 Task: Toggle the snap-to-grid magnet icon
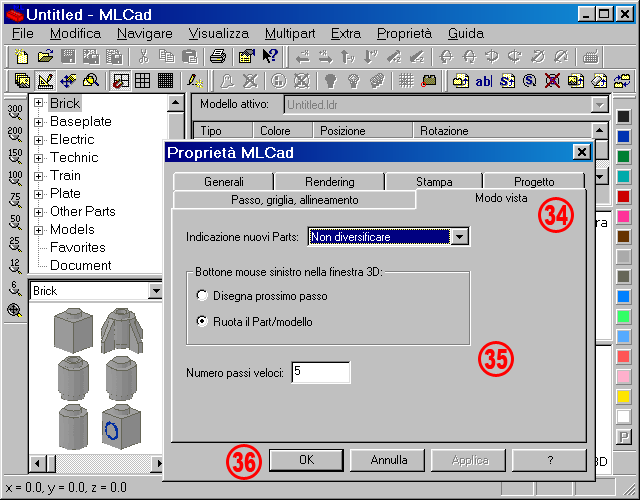click(120, 80)
